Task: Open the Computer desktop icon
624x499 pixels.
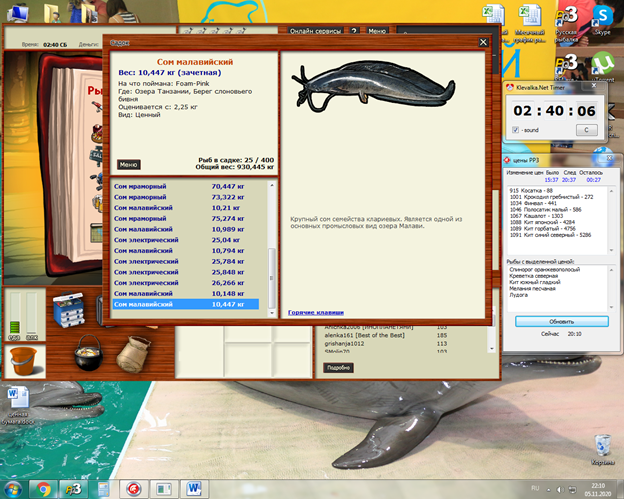Action: pyautogui.click(x=17, y=12)
